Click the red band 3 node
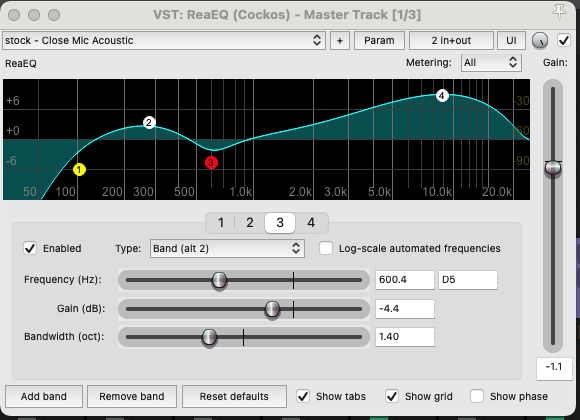The height and width of the screenshot is (420, 580). [211, 162]
